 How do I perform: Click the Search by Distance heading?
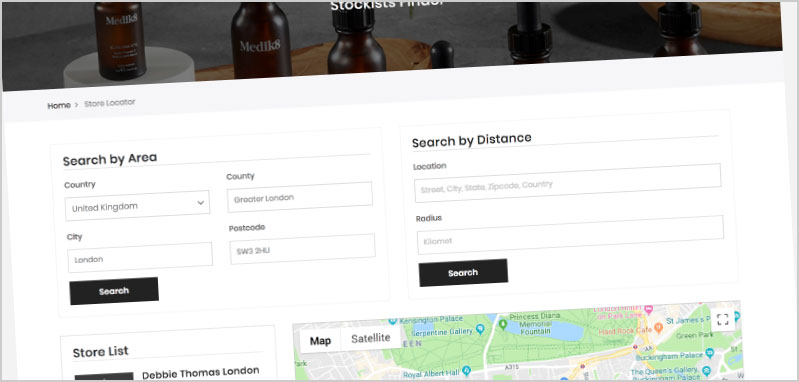click(x=471, y=140)
